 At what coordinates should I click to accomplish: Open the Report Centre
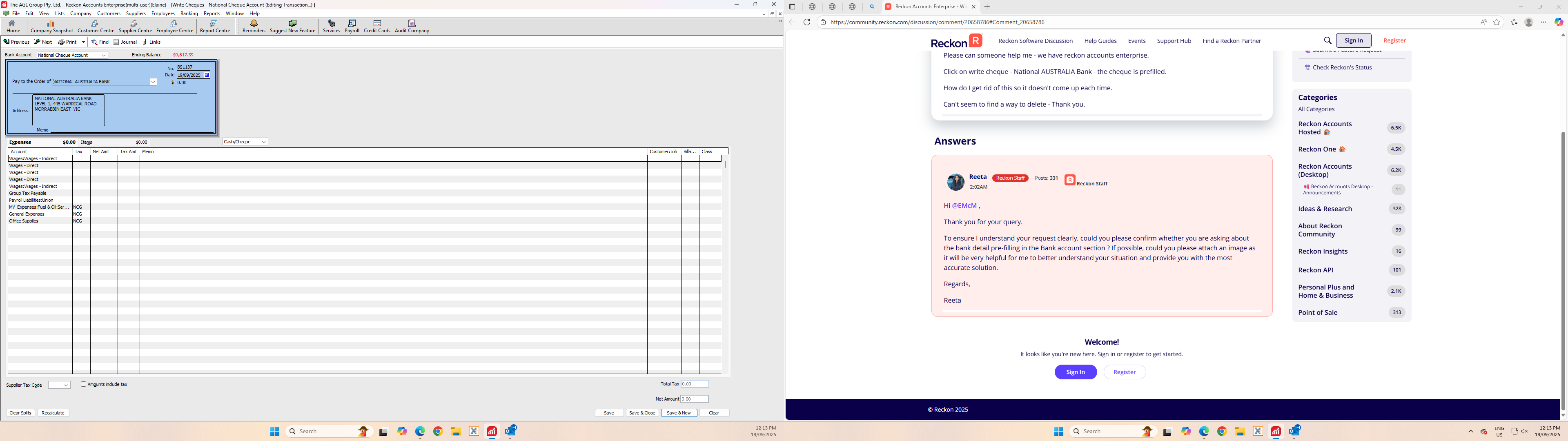tap(215, 27)
